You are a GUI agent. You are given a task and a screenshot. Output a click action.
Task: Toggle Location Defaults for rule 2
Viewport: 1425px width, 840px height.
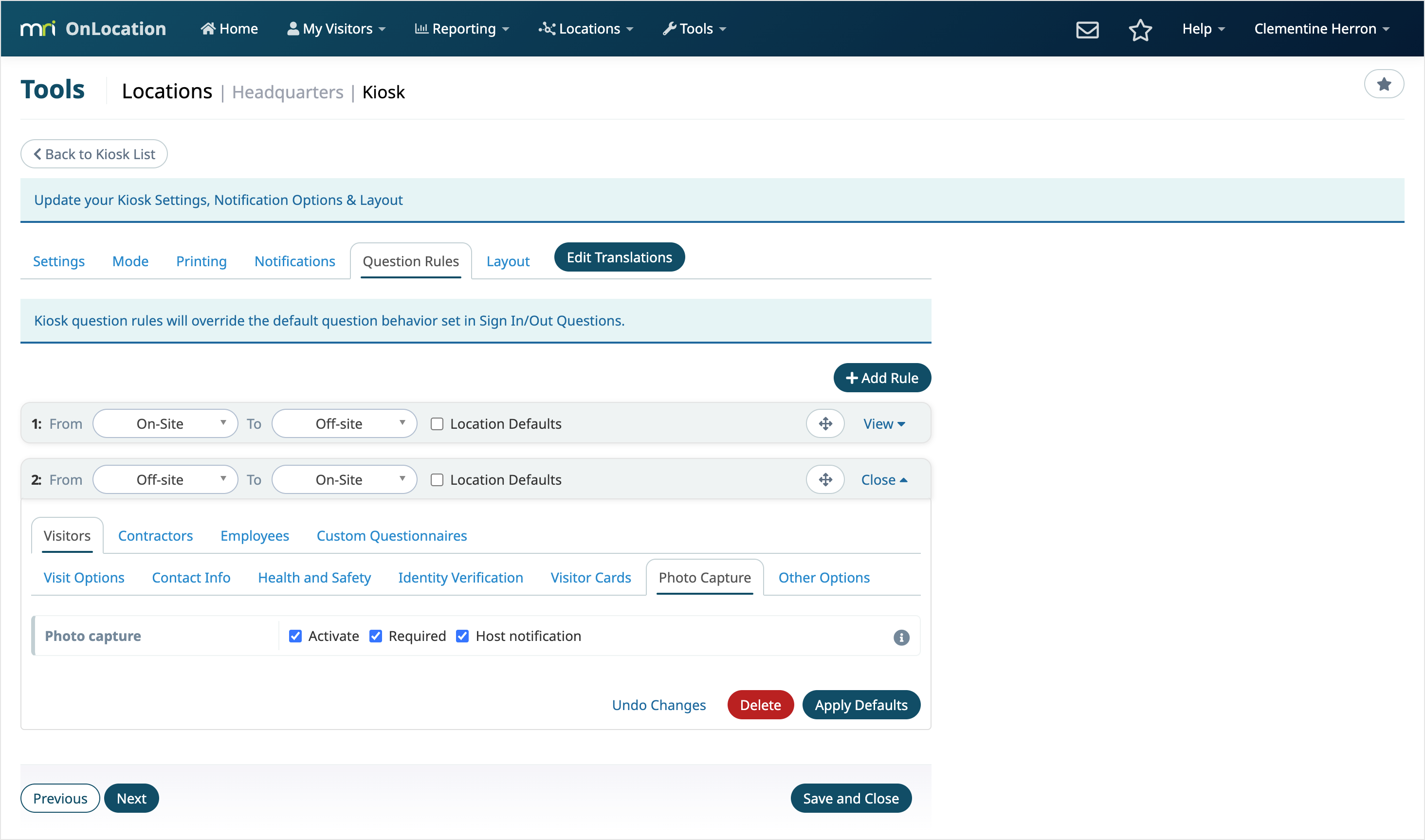[x=437, y=479]
